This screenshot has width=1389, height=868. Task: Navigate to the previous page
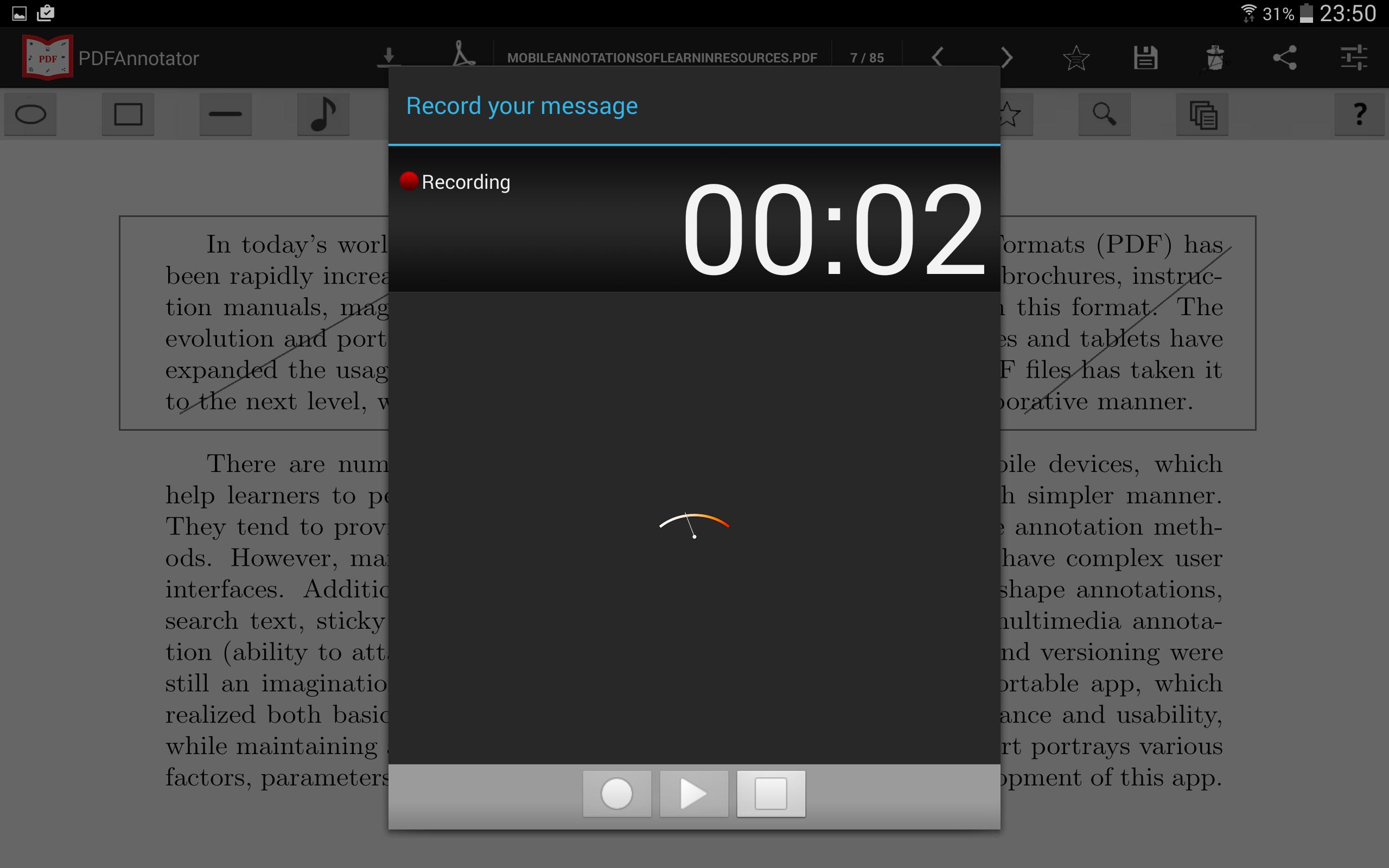click(937, 57)
